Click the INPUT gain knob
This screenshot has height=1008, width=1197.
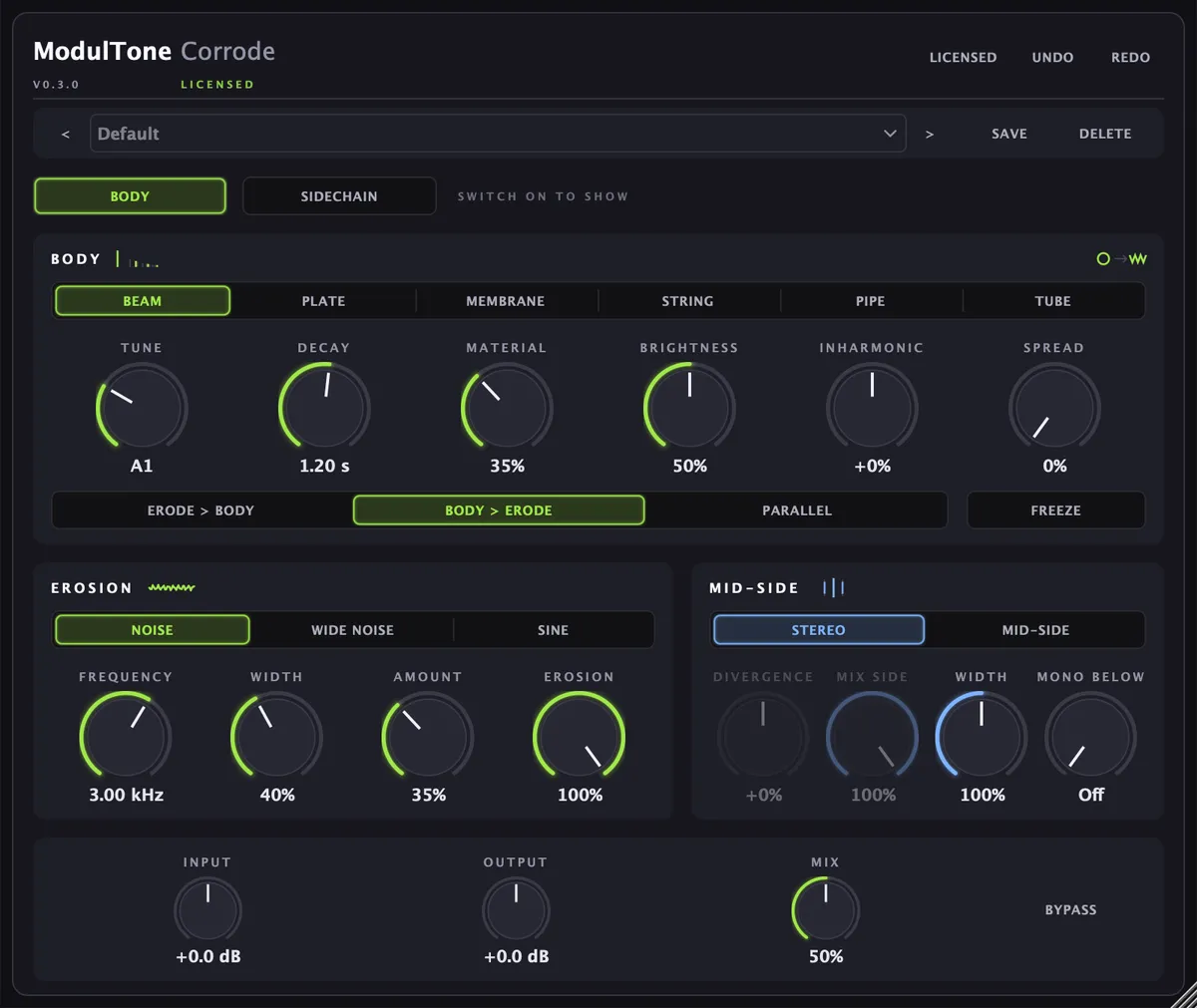207,909
